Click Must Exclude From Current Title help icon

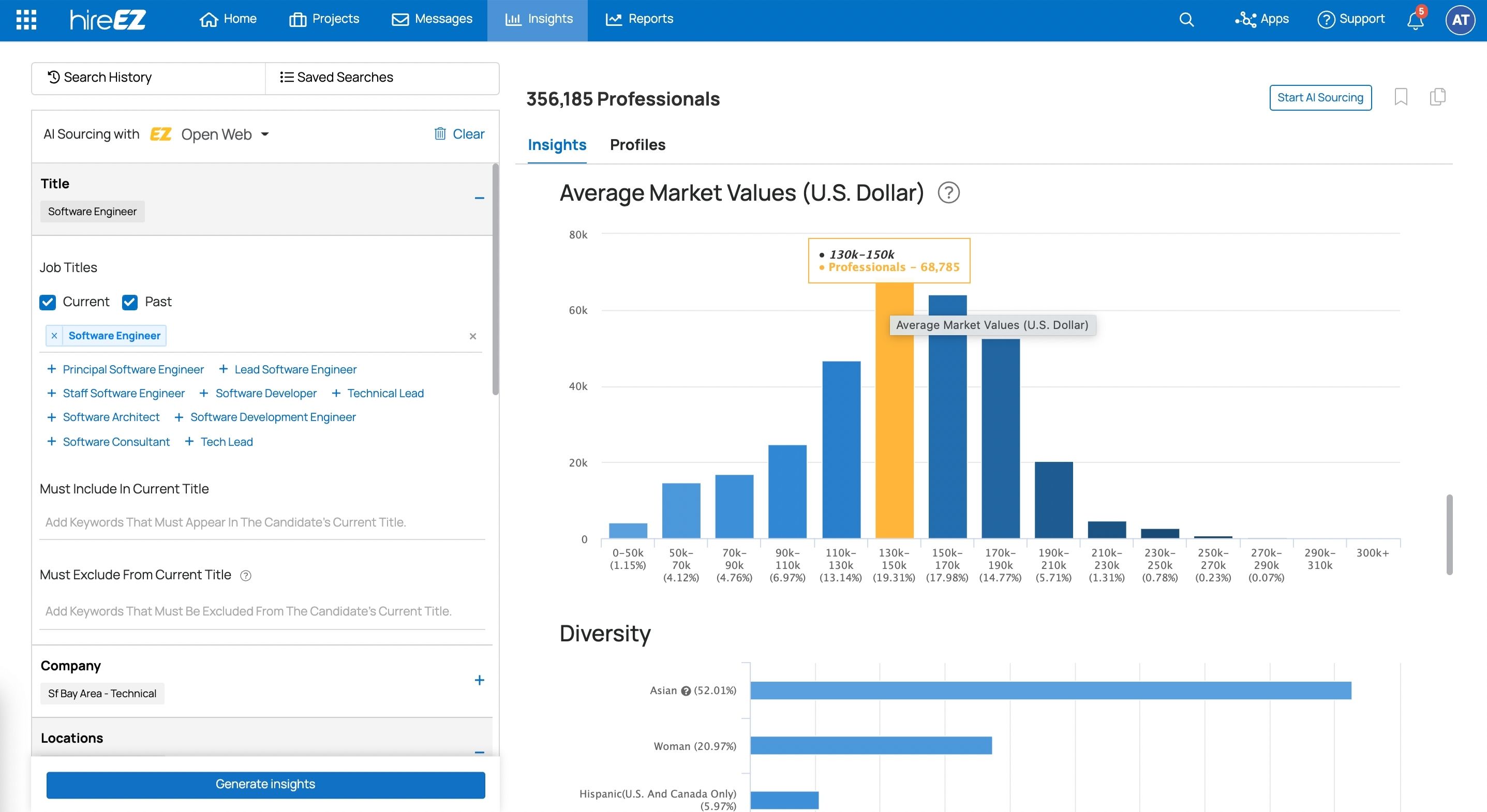(246, 576)
